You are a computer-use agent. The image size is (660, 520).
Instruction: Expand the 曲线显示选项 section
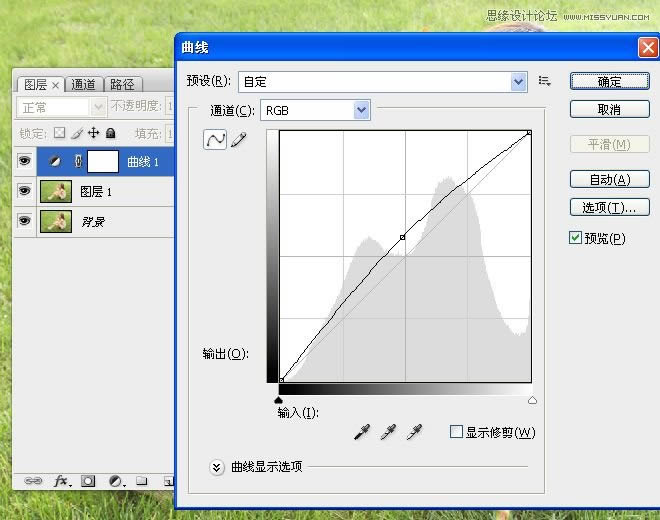(216, 466)
